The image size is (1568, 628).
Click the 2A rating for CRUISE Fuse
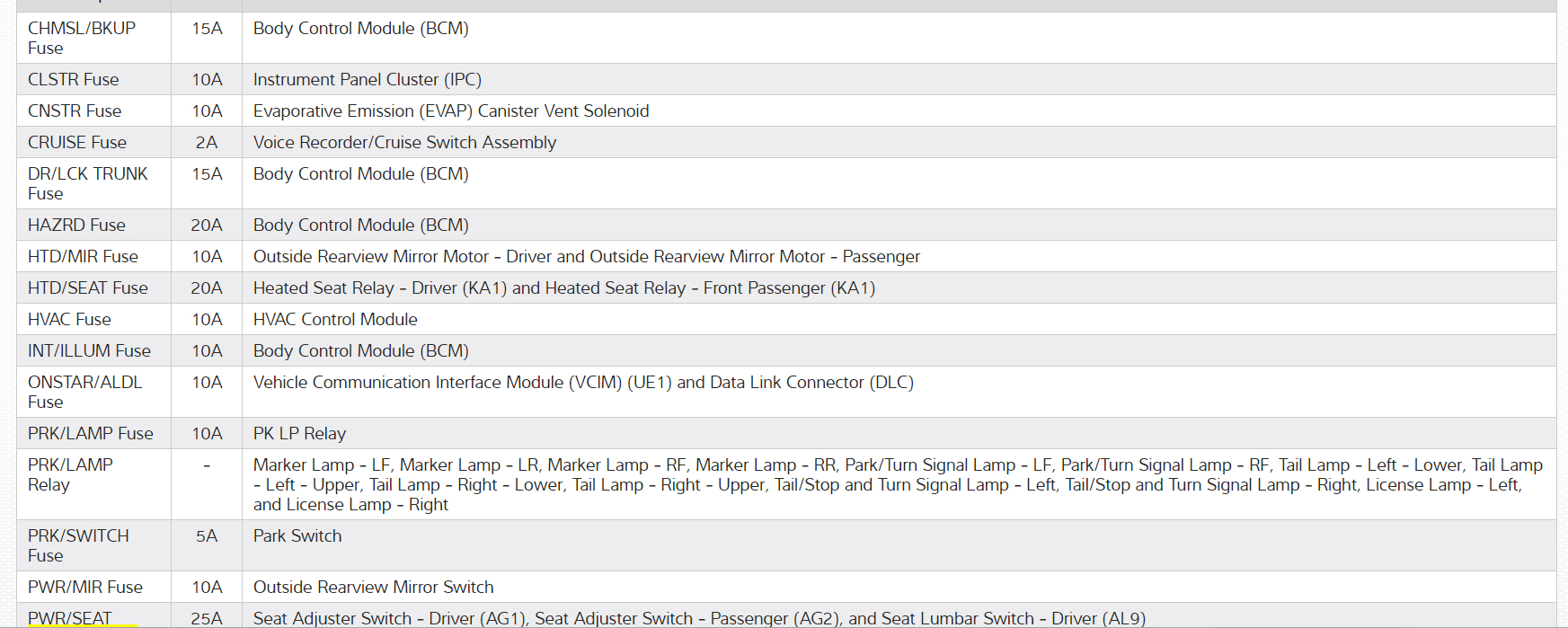coord(207,142)
